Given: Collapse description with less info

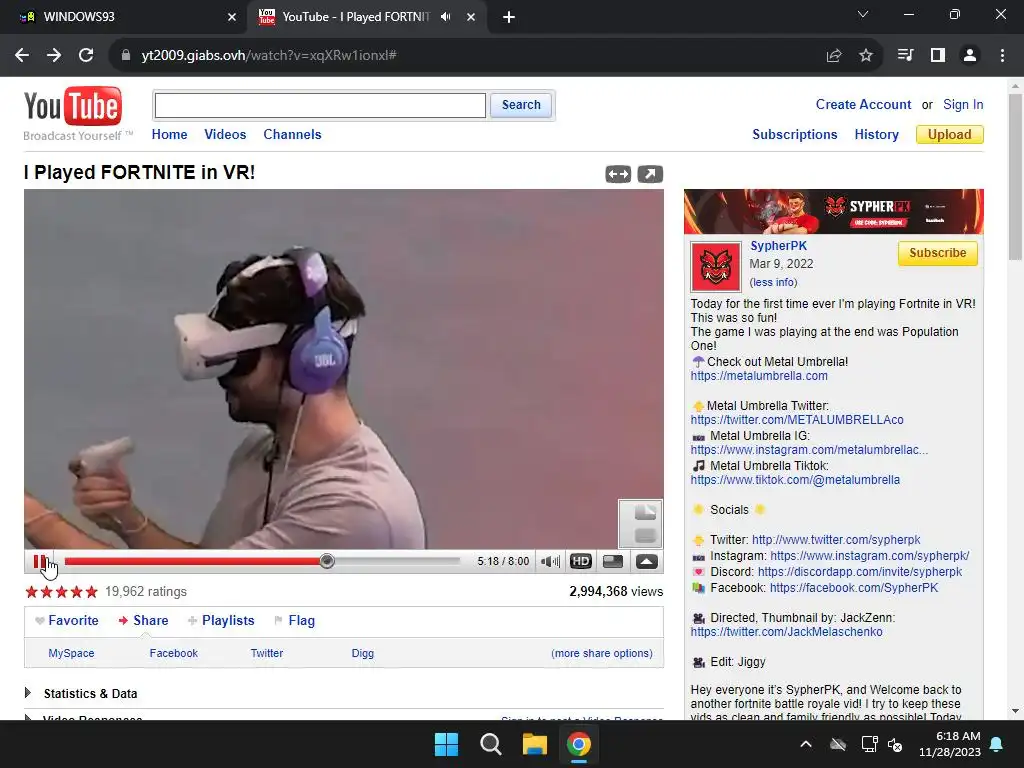Looking at the screenshot, I should (x=773, y=282).
